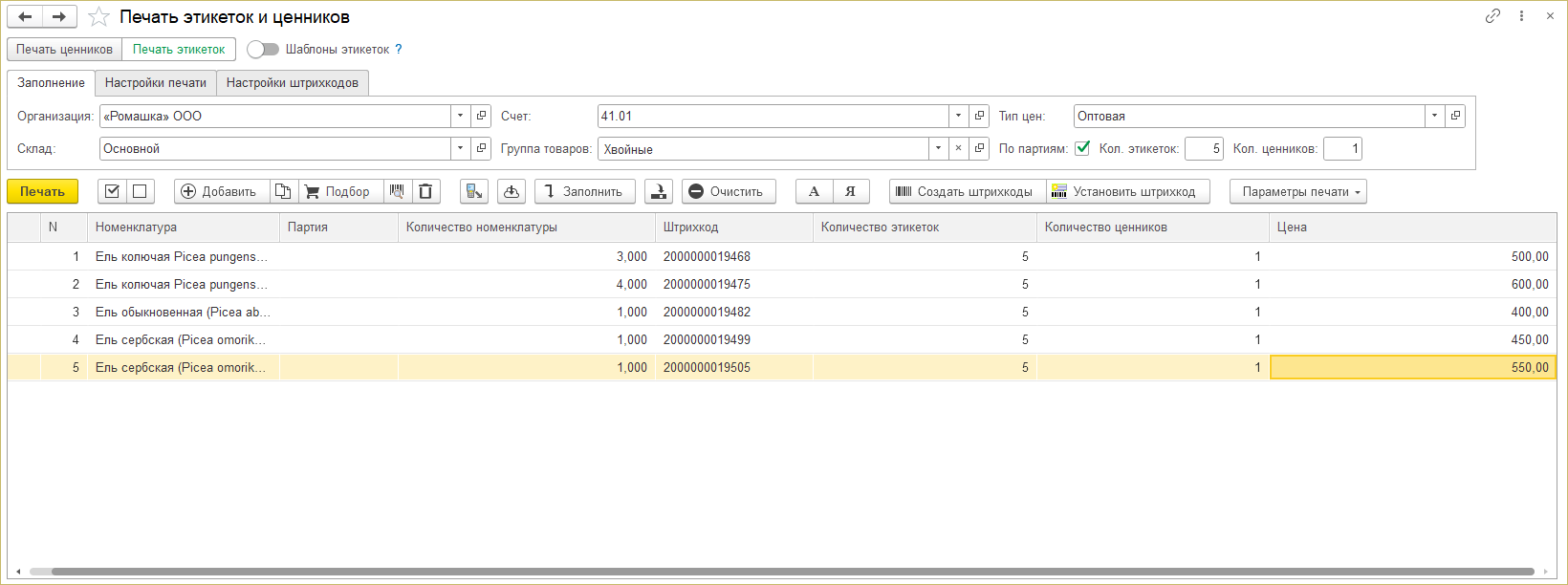Expand the Организация dropdown list
1568x585 pixels.
coord(460,116)
